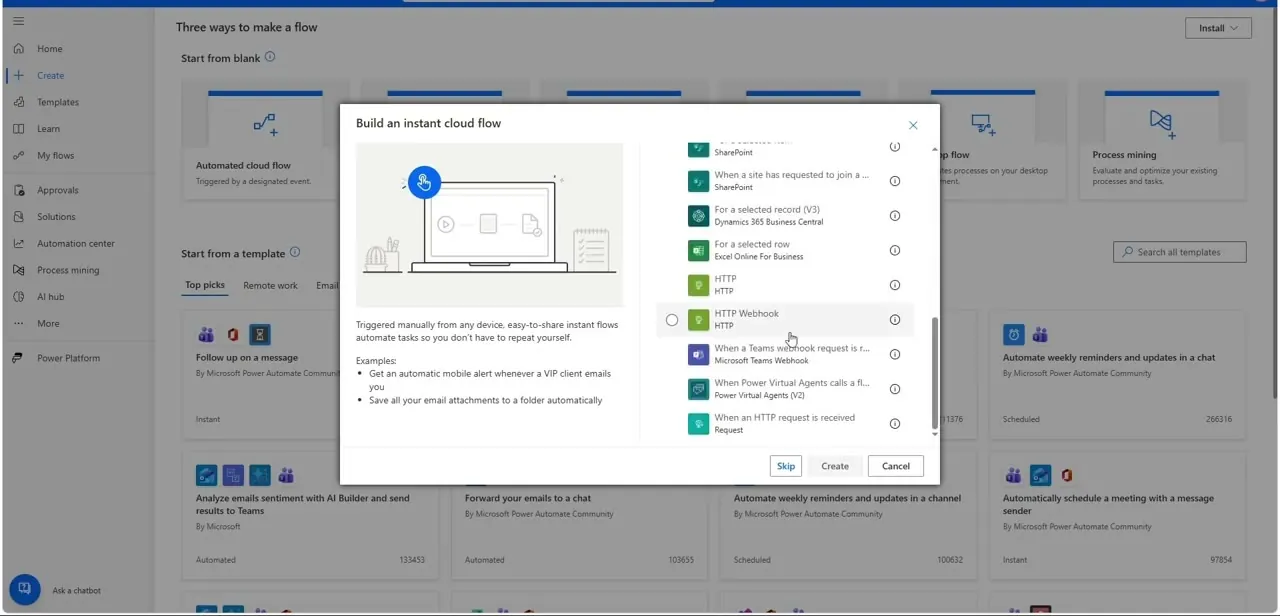Click the Cancel button
1280x616 pixels.
896,466
